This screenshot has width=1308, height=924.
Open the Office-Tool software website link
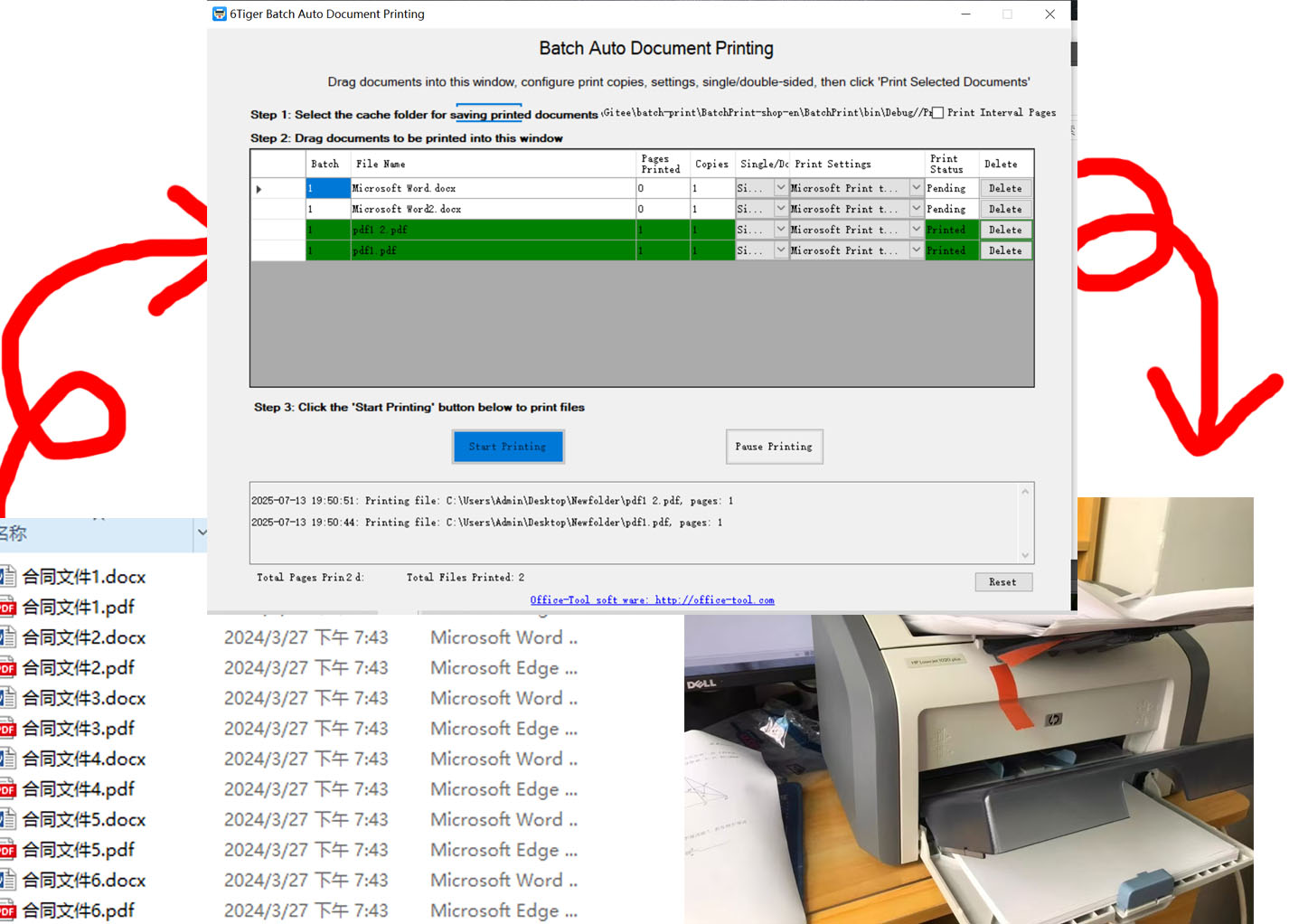(x=652, y=600)
